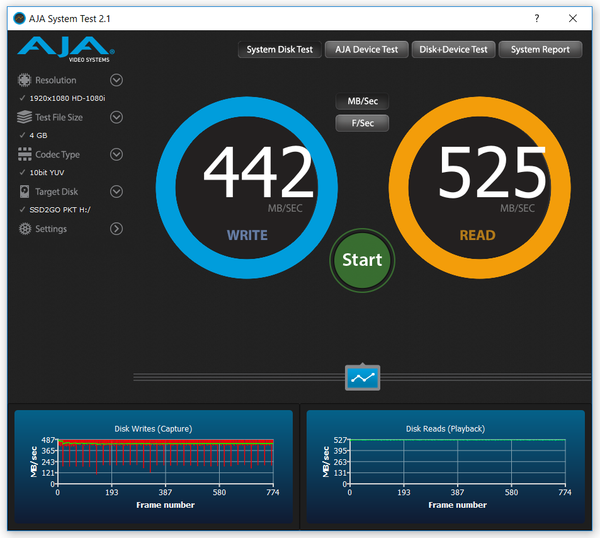Click the 525 read speed value

tap(492, 172)
